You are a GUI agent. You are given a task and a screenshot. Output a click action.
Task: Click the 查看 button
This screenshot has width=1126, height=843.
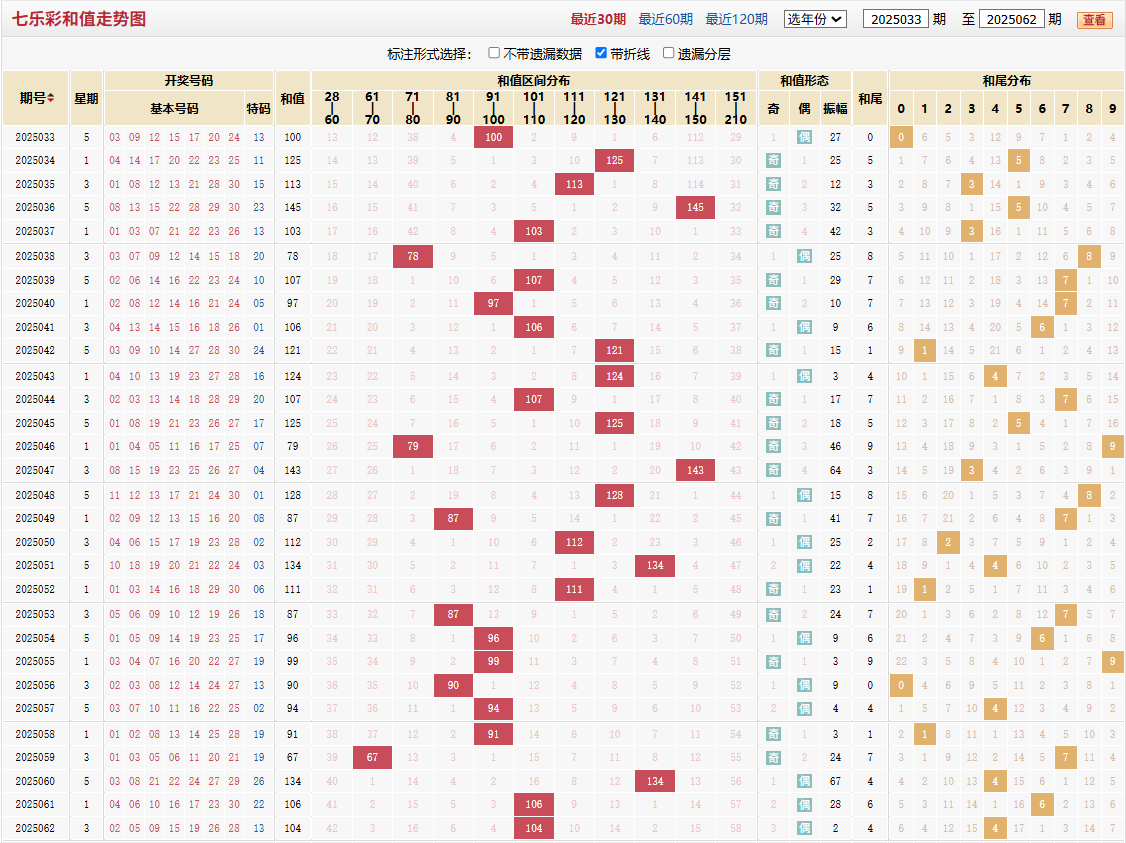[1094, 20]
